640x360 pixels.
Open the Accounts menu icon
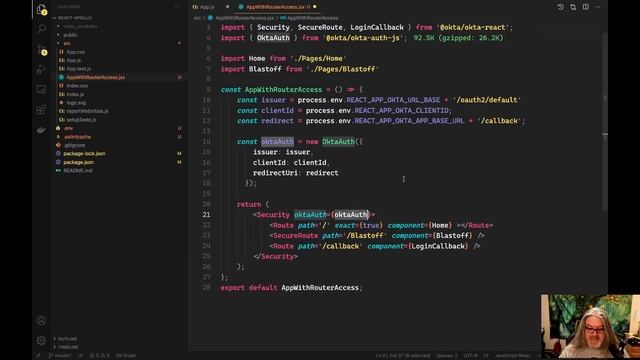(x=41, y=320)
